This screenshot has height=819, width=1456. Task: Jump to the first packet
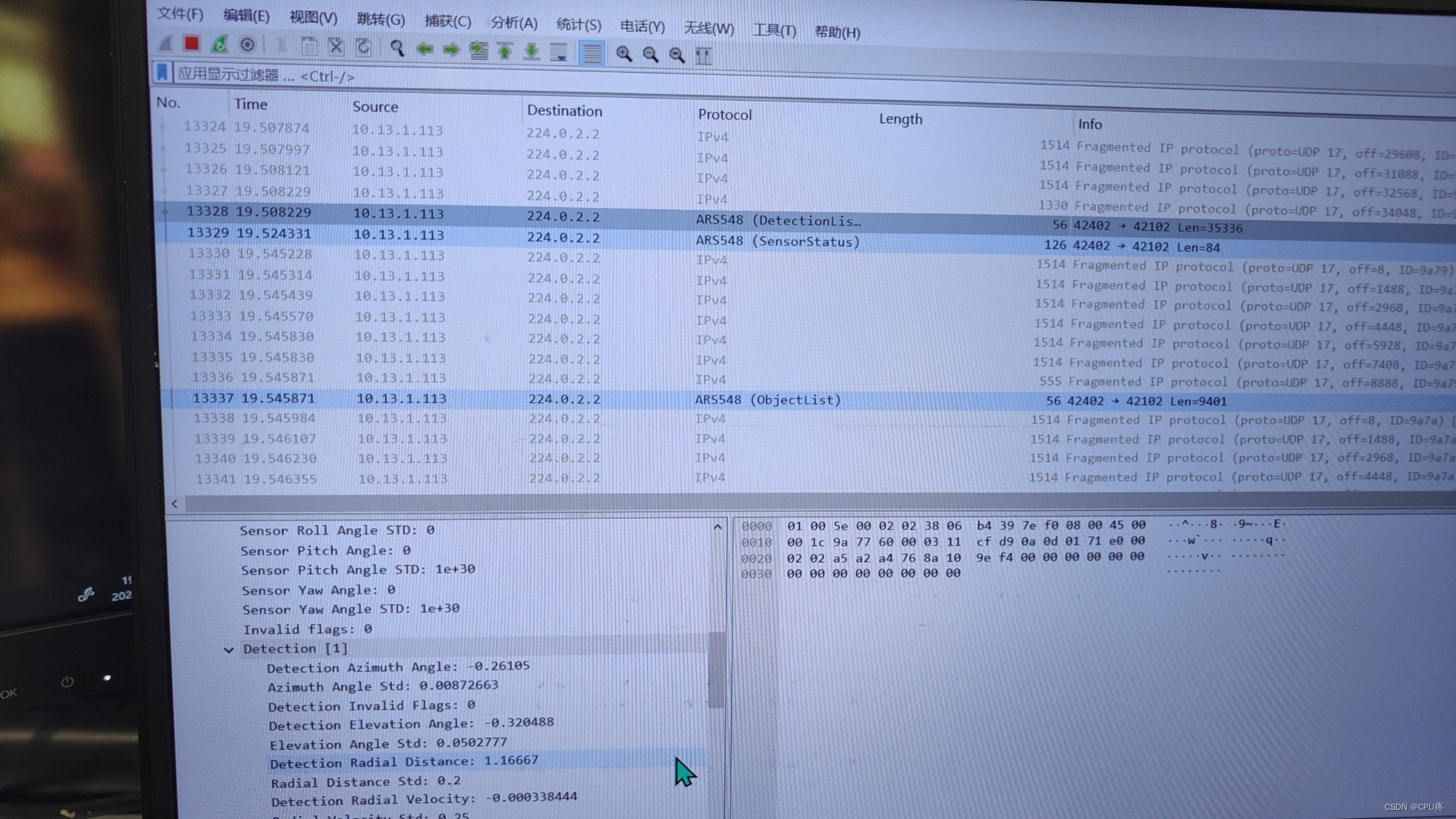505,51
